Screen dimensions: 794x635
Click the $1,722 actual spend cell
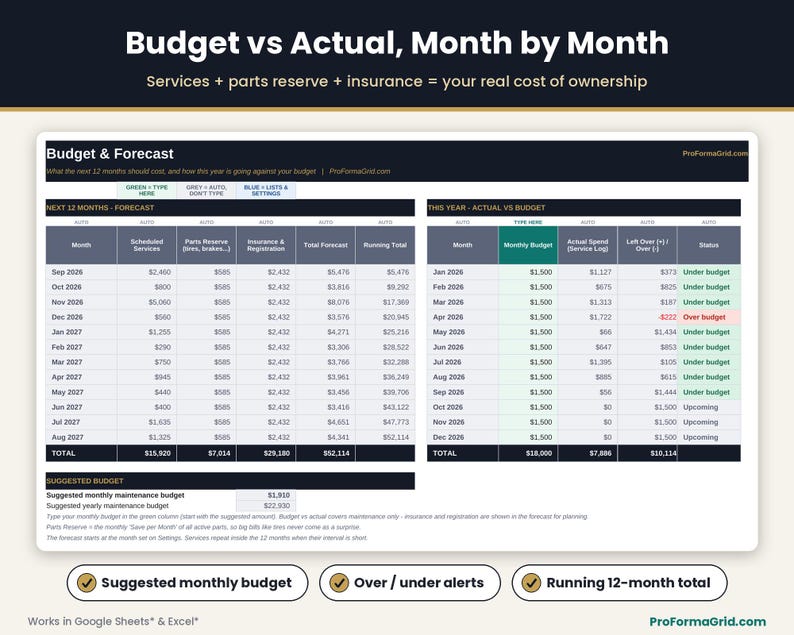pos(587,317)
